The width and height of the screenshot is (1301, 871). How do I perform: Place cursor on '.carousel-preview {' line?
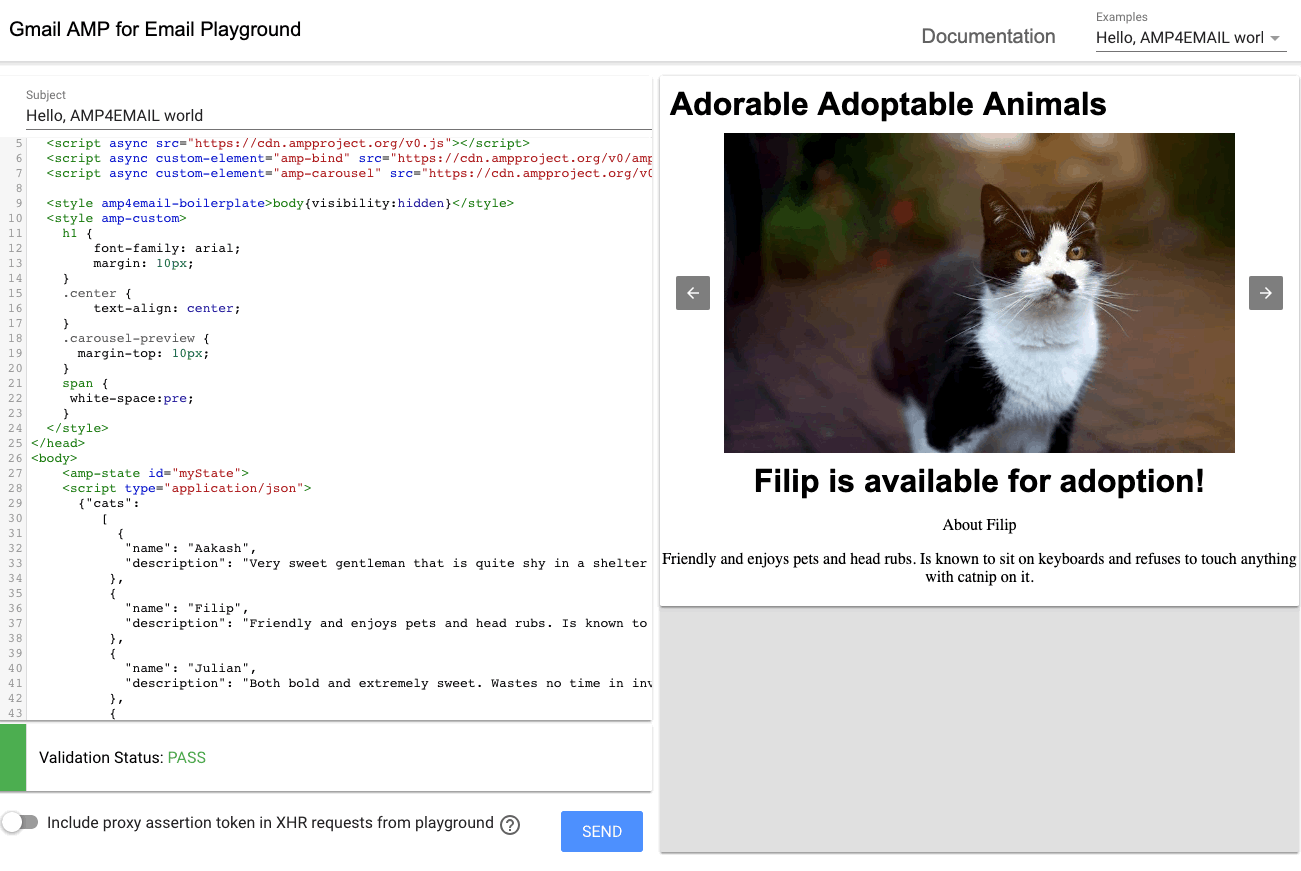coord(136,338)
